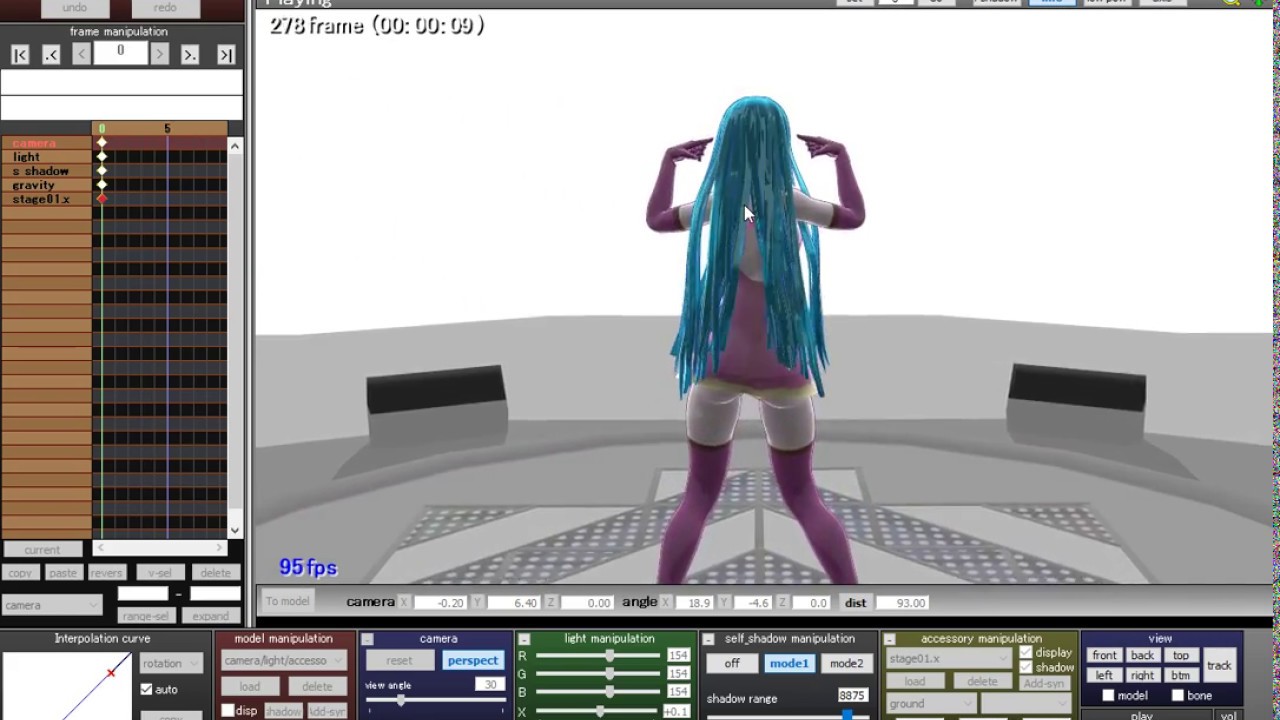Reset the camera
Image resolution: width=1280 pixels, height=720 pixels.
(399, 660)
